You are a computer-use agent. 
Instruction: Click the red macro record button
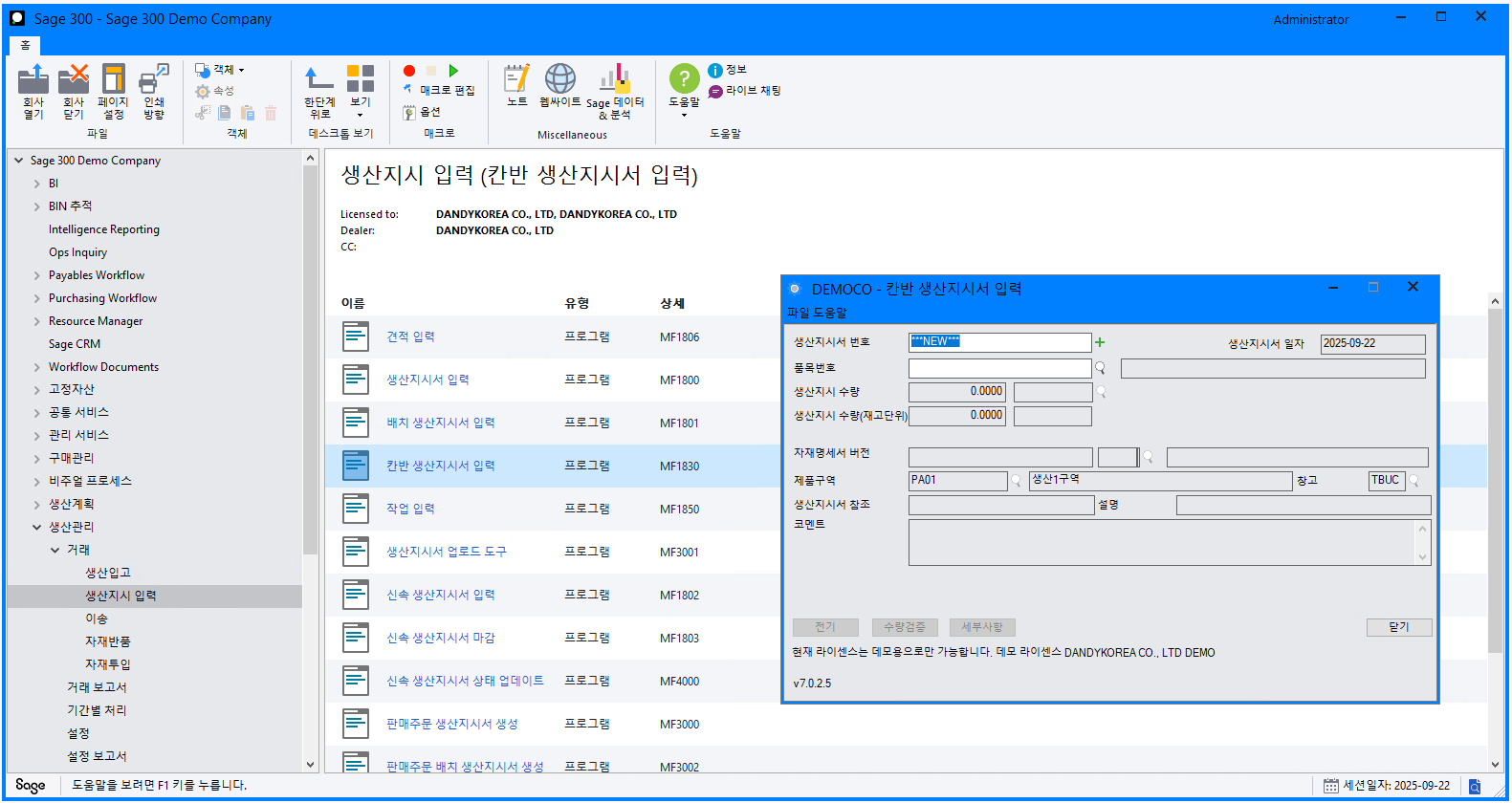409,71
